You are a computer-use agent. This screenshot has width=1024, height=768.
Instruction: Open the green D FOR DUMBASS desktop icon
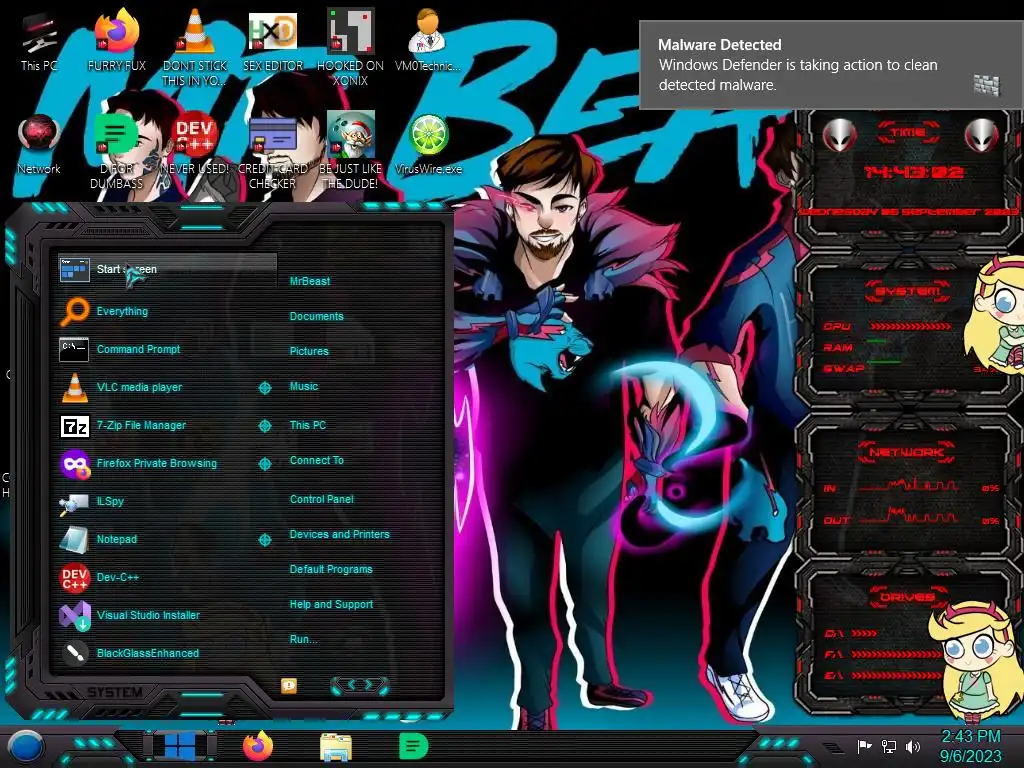pyautogui.click(x=116, y=150)
